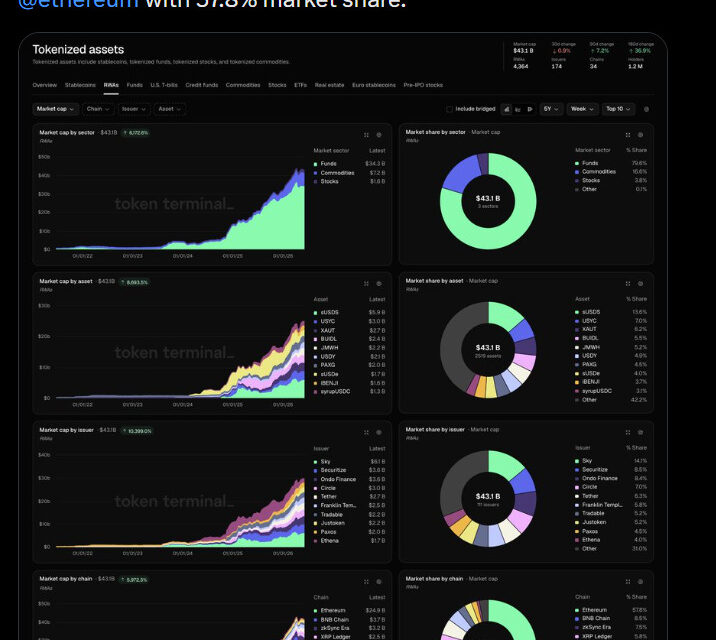Select the bar chart view icon

pos(506,109)
